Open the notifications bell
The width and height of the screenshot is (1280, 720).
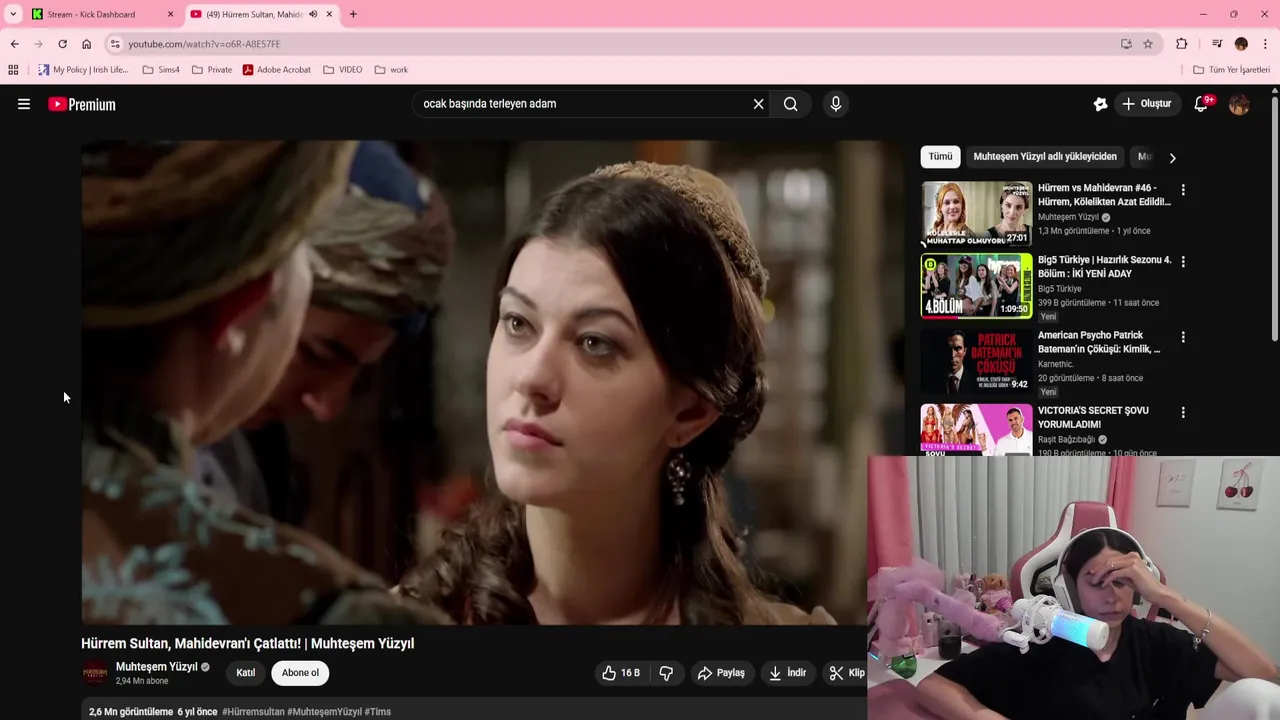1201,104
